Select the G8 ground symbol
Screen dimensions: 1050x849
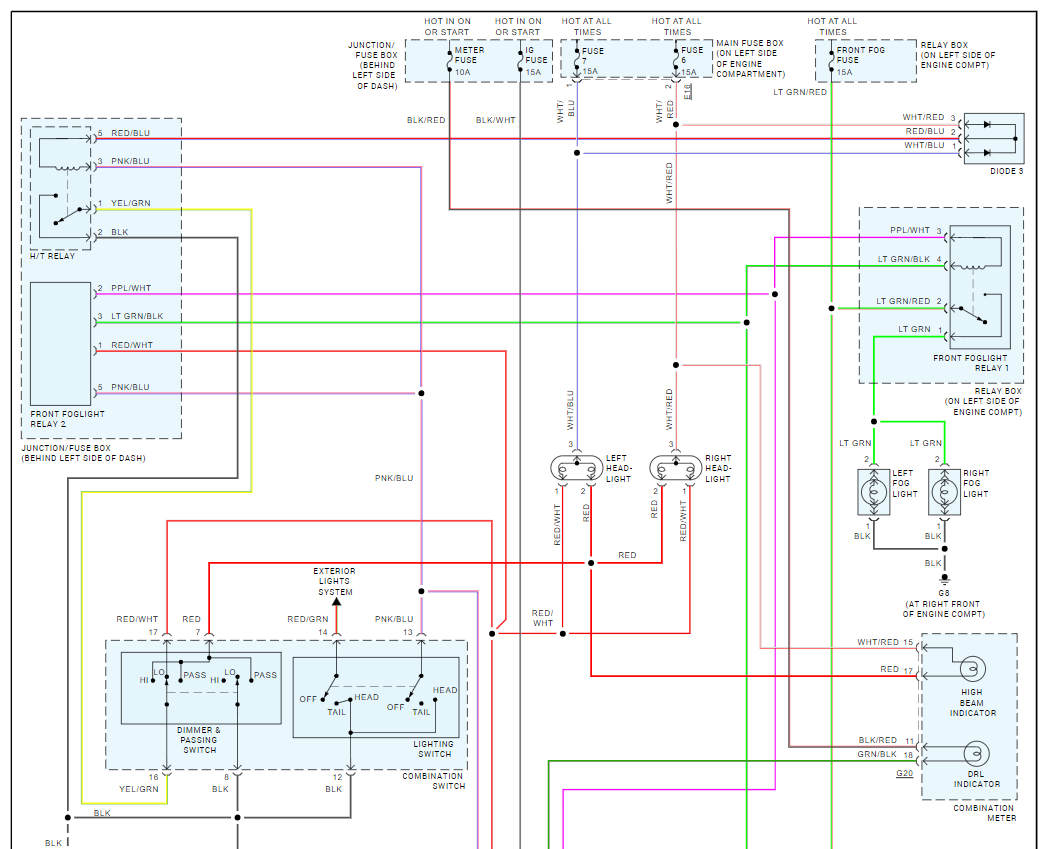tap(944, 579)
